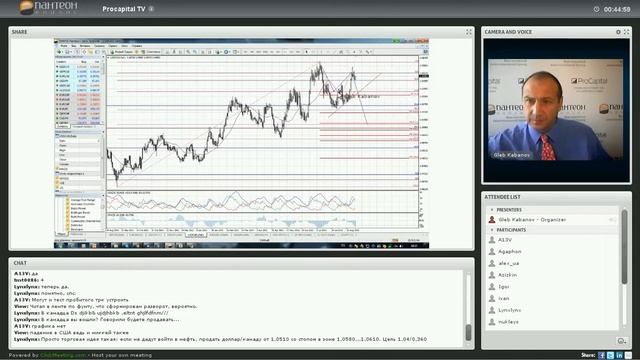This screenshot has width=640, height=360.
Task: Click chat message from A13V saying да
Action: pos(26,274)
